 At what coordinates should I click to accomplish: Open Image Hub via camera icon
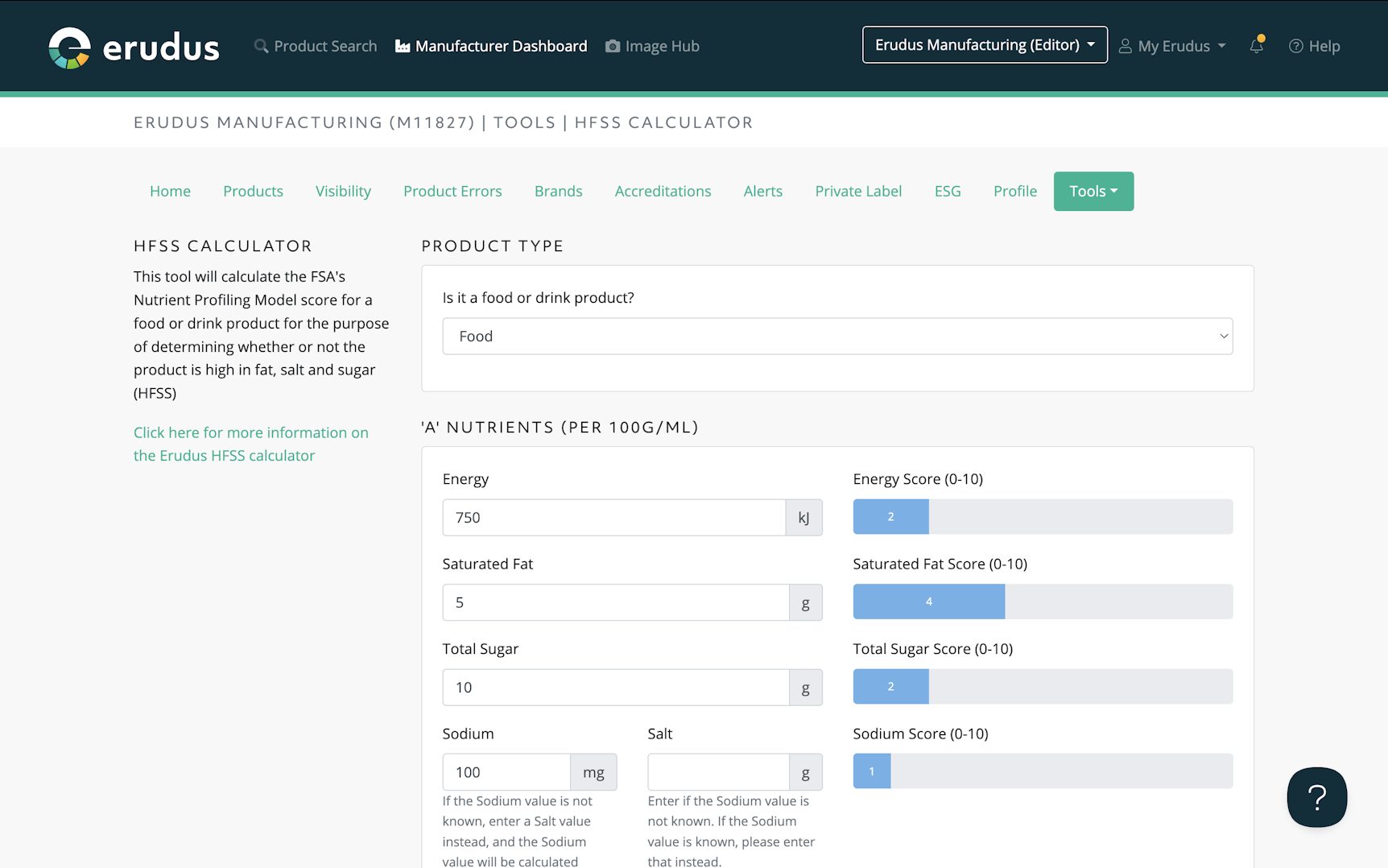pyautogui.click(x=613, y=46)
